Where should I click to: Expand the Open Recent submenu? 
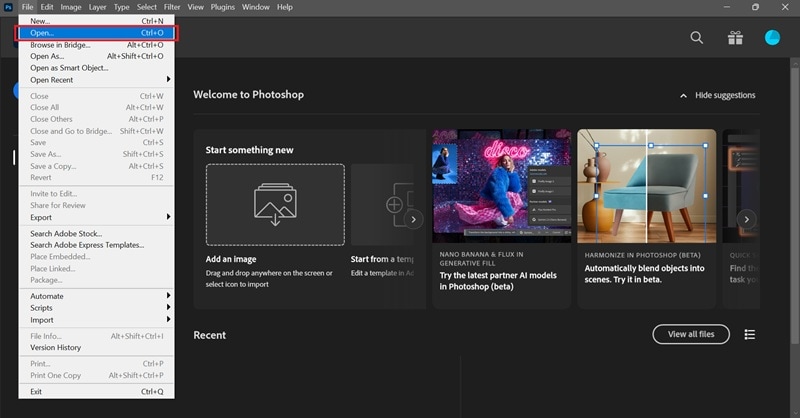(168, 79)
